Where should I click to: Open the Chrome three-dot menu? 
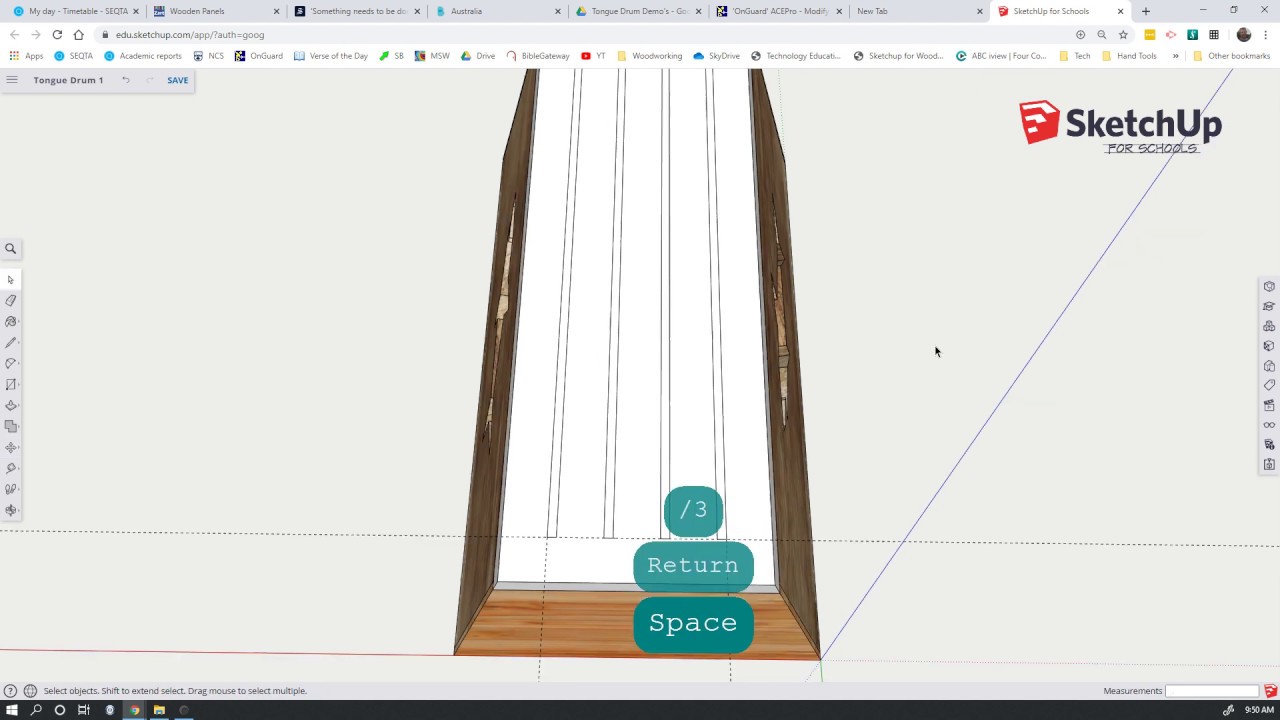1266,35
